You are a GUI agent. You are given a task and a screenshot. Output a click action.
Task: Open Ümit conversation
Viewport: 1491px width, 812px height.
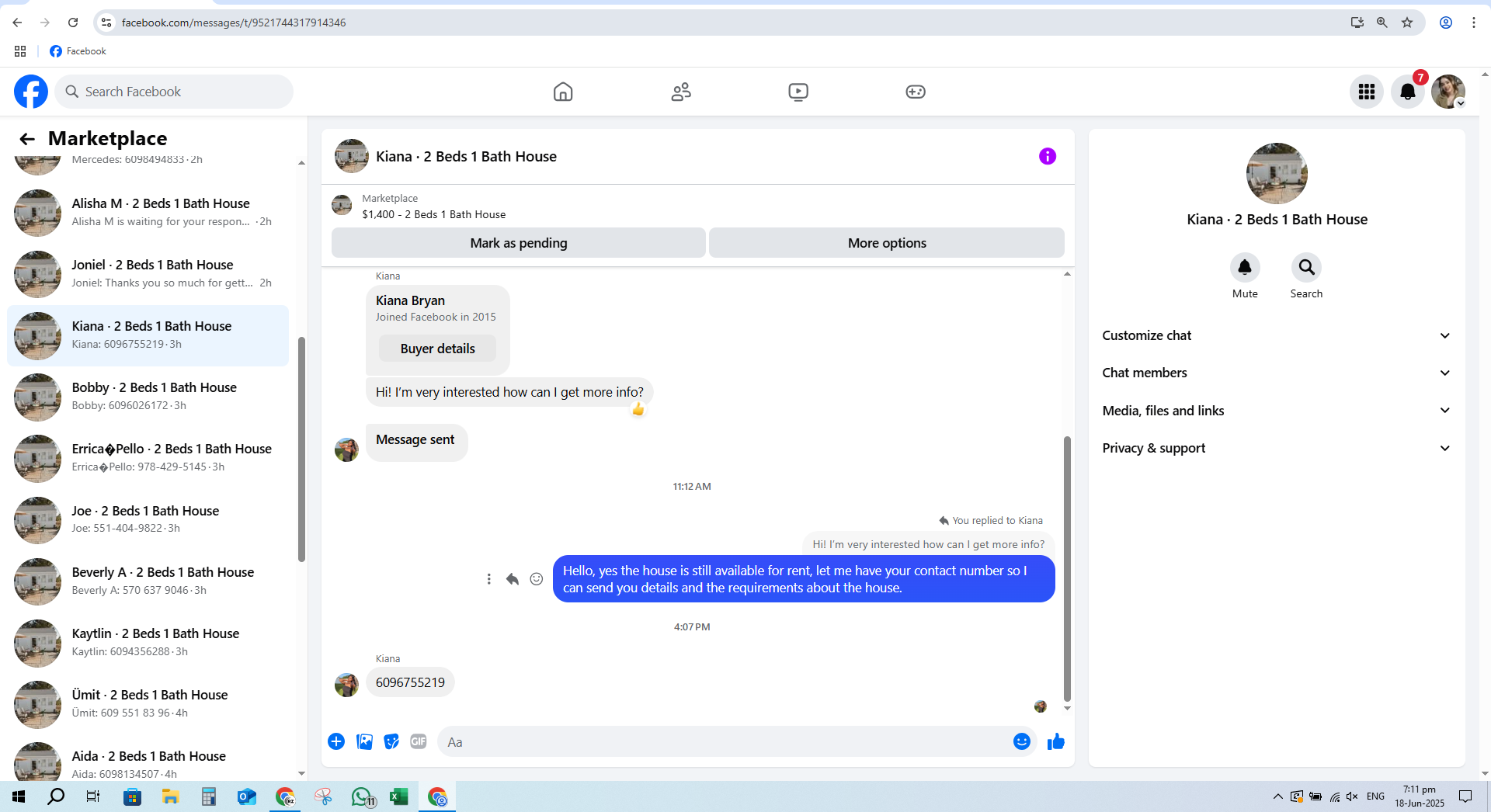click(148, 704)
